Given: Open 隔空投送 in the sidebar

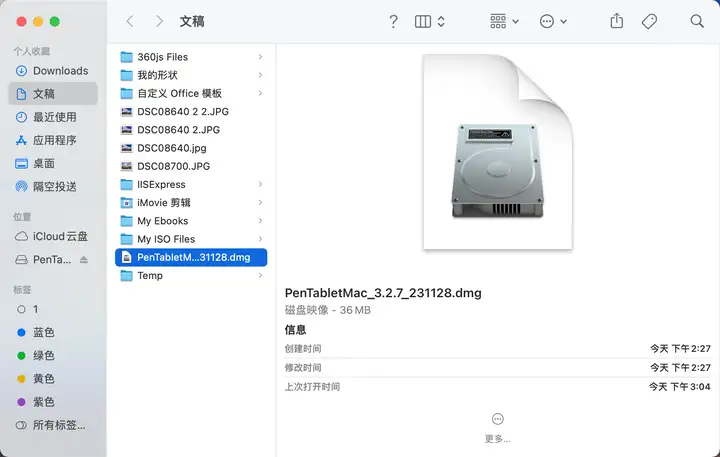Looking at the screenshot, I should [x=53, y=186].
